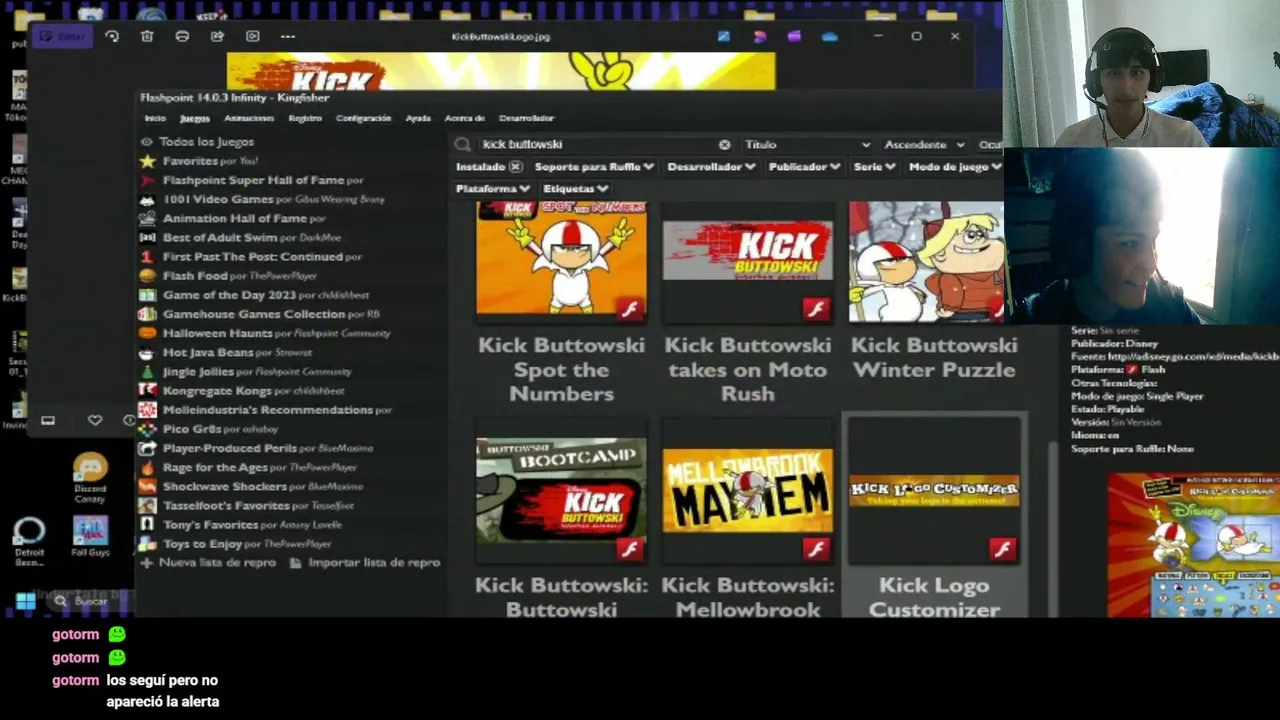Open the three-dot more menu in Photos
1280x720 pixels.
[288, 36]
